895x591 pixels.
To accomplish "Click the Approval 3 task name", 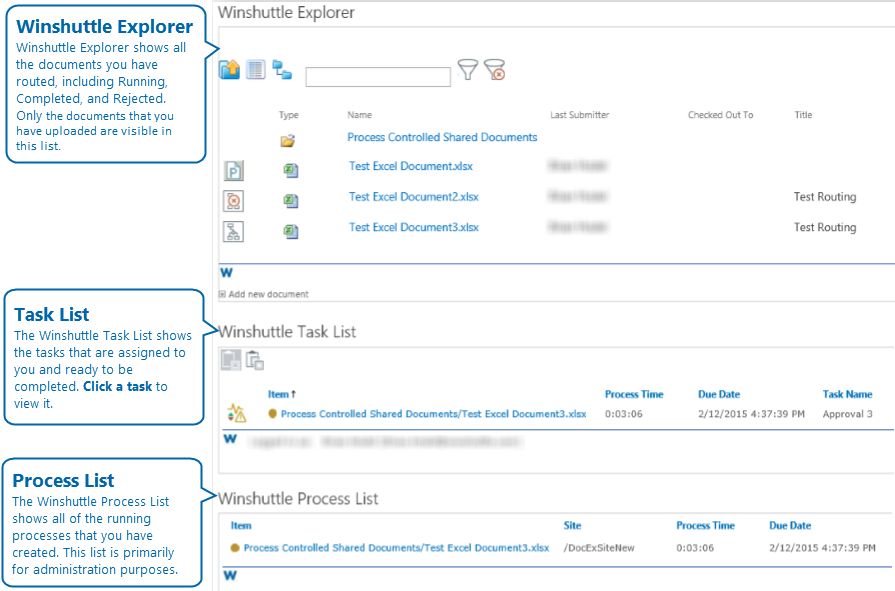I will (x=848, y=414).
